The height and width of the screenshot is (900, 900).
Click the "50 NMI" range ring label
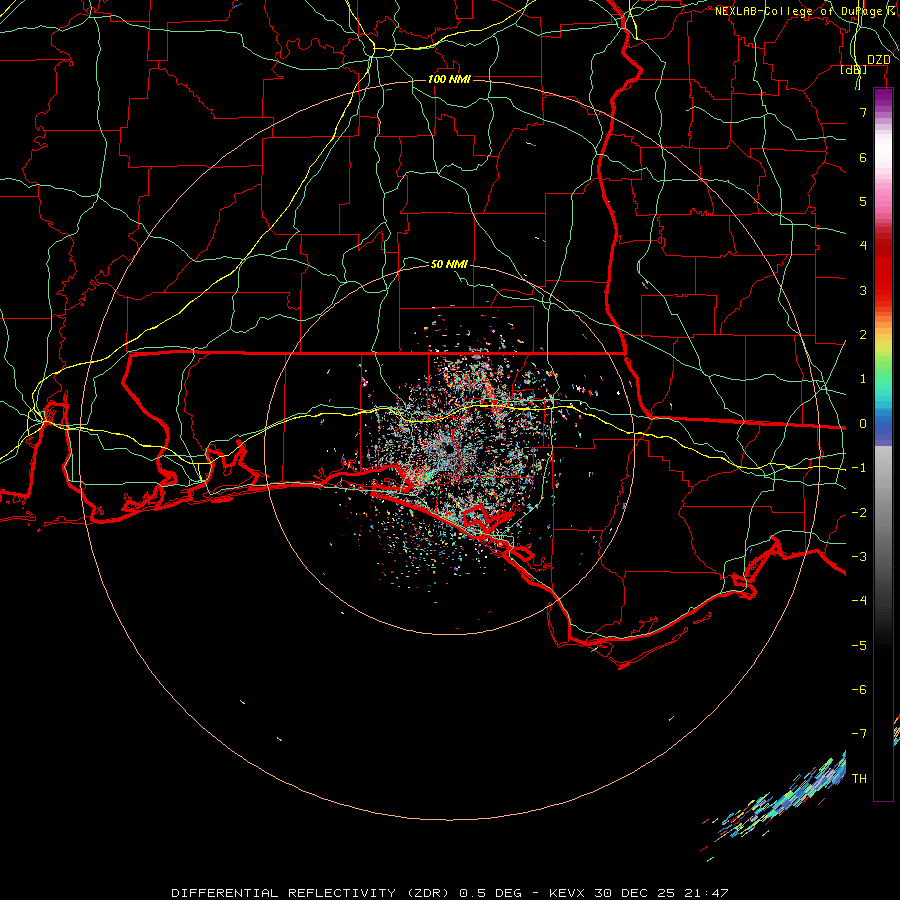[449, 264]
